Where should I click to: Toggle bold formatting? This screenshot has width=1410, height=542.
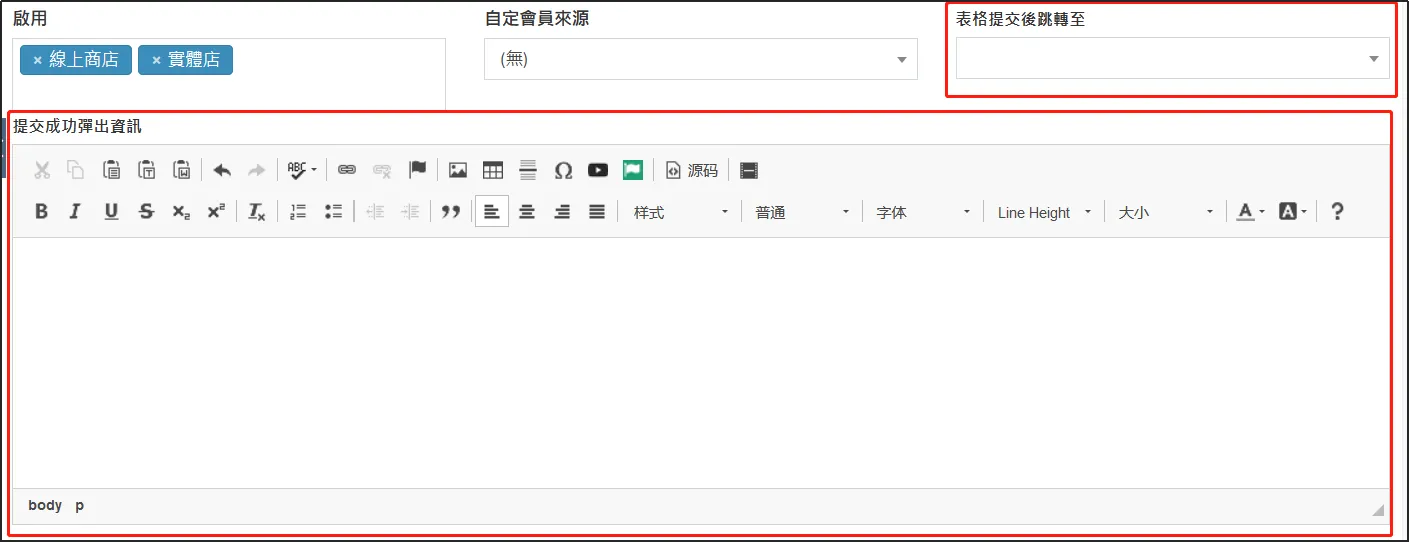41,212
